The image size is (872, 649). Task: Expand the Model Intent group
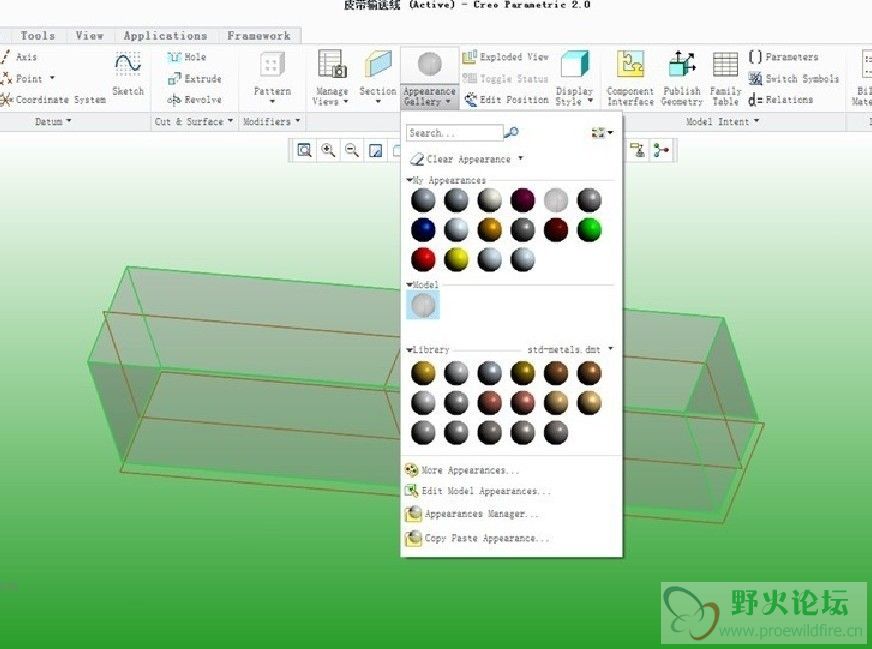click(722, 121)
